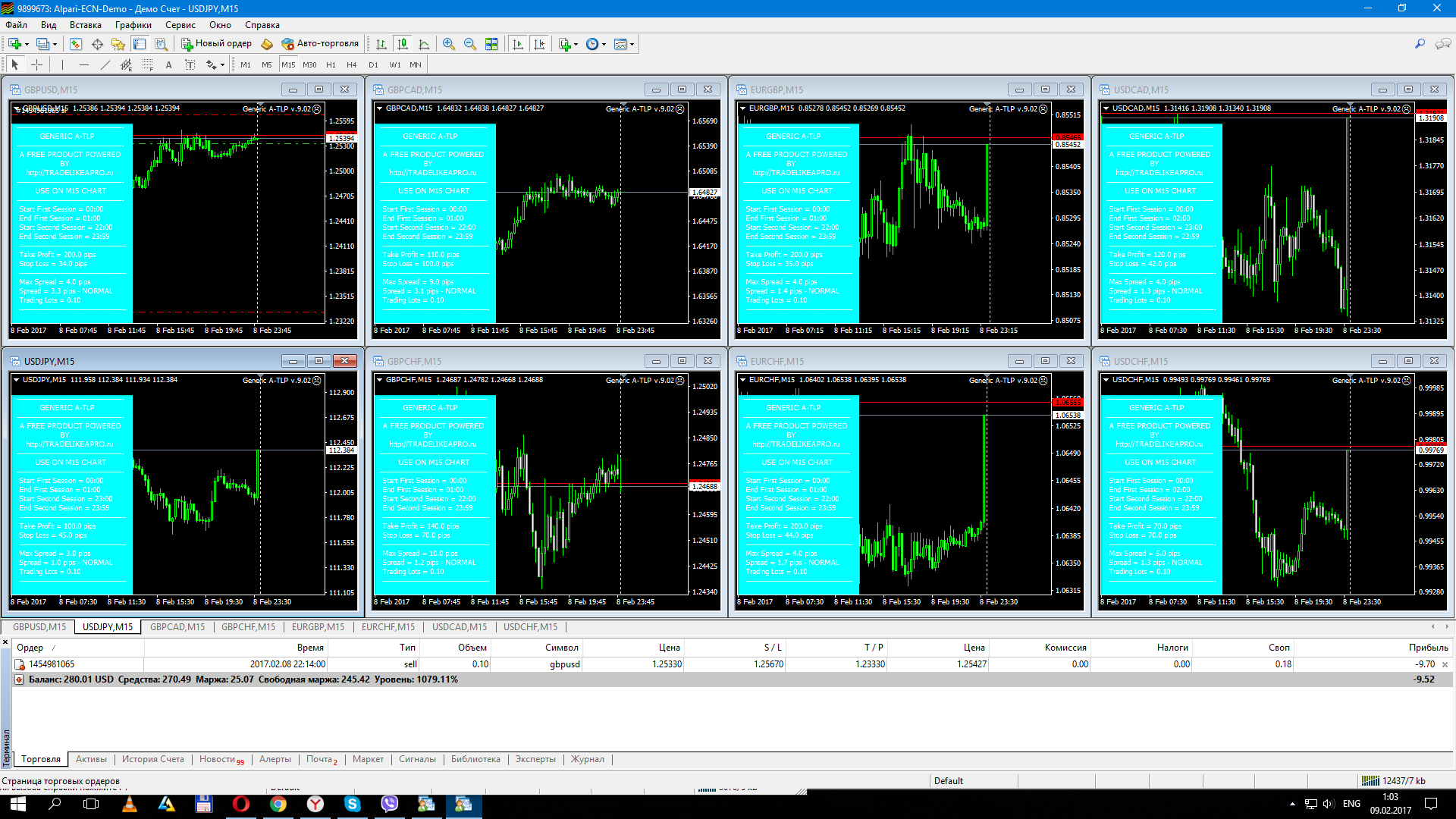1456x819 pixels.
Task: Select the text tool A
Action: 168,64
